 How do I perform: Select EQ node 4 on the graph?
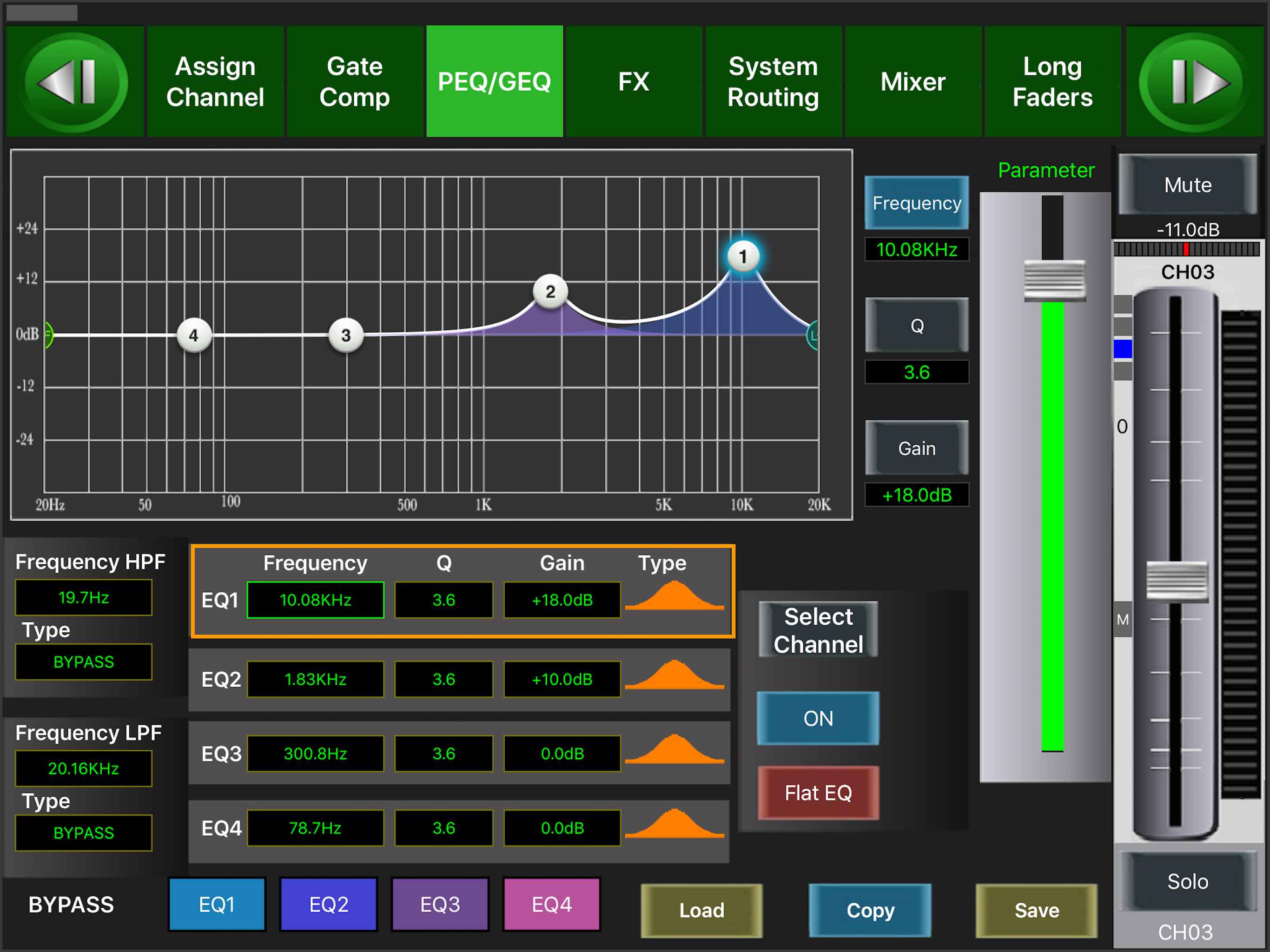coord(193,335)
